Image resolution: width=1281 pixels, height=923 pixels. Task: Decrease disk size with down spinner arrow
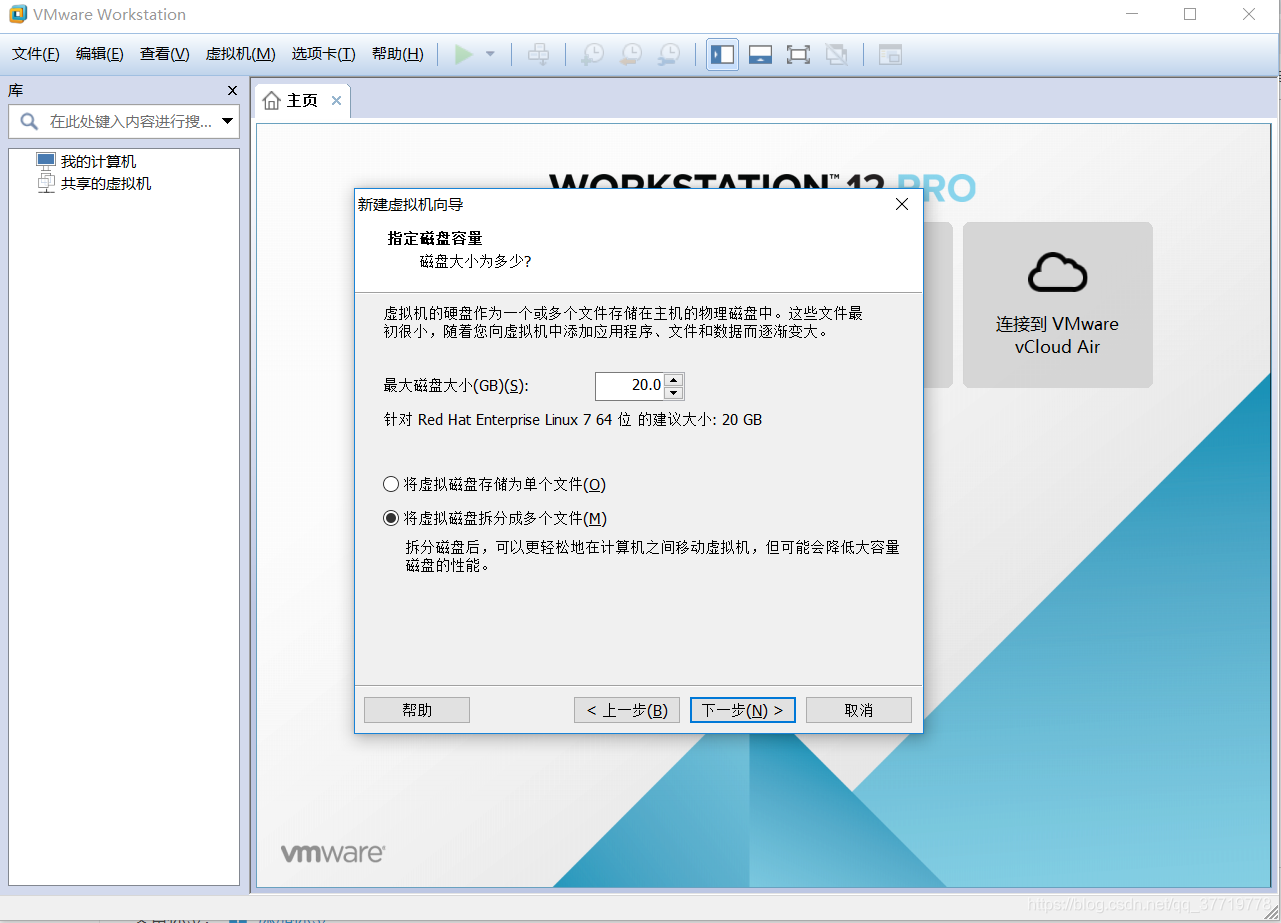[674, 392]
